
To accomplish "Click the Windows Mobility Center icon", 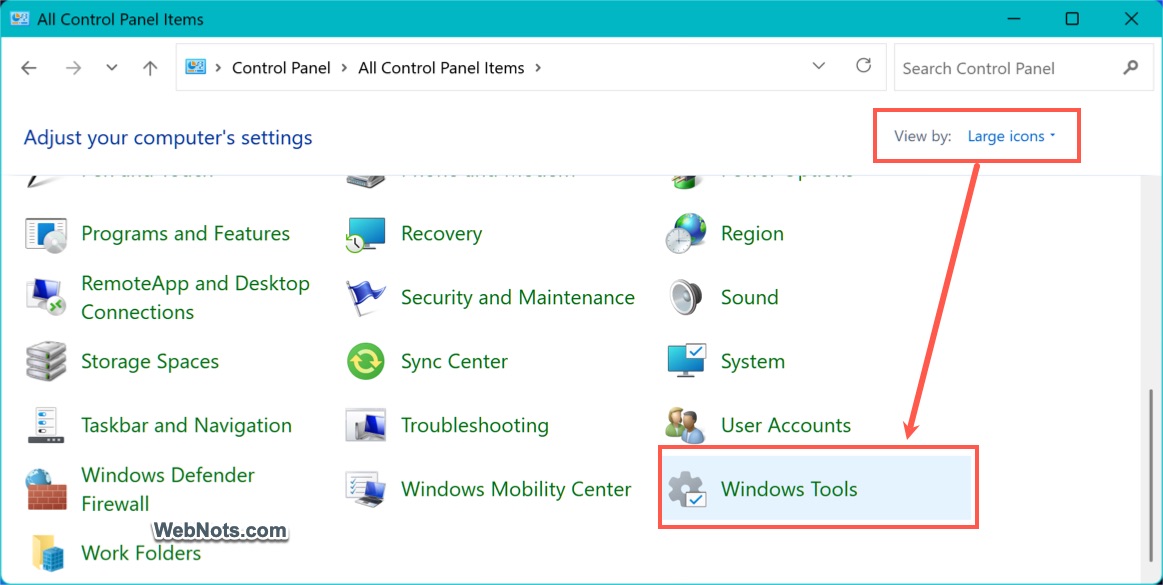I will pyautogui.click(x=366, y=489).
